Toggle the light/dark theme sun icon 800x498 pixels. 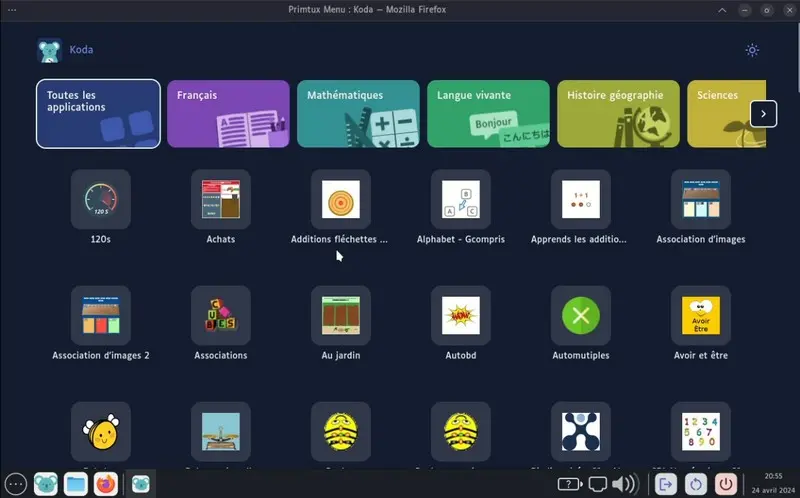click(x=752, y=50)
